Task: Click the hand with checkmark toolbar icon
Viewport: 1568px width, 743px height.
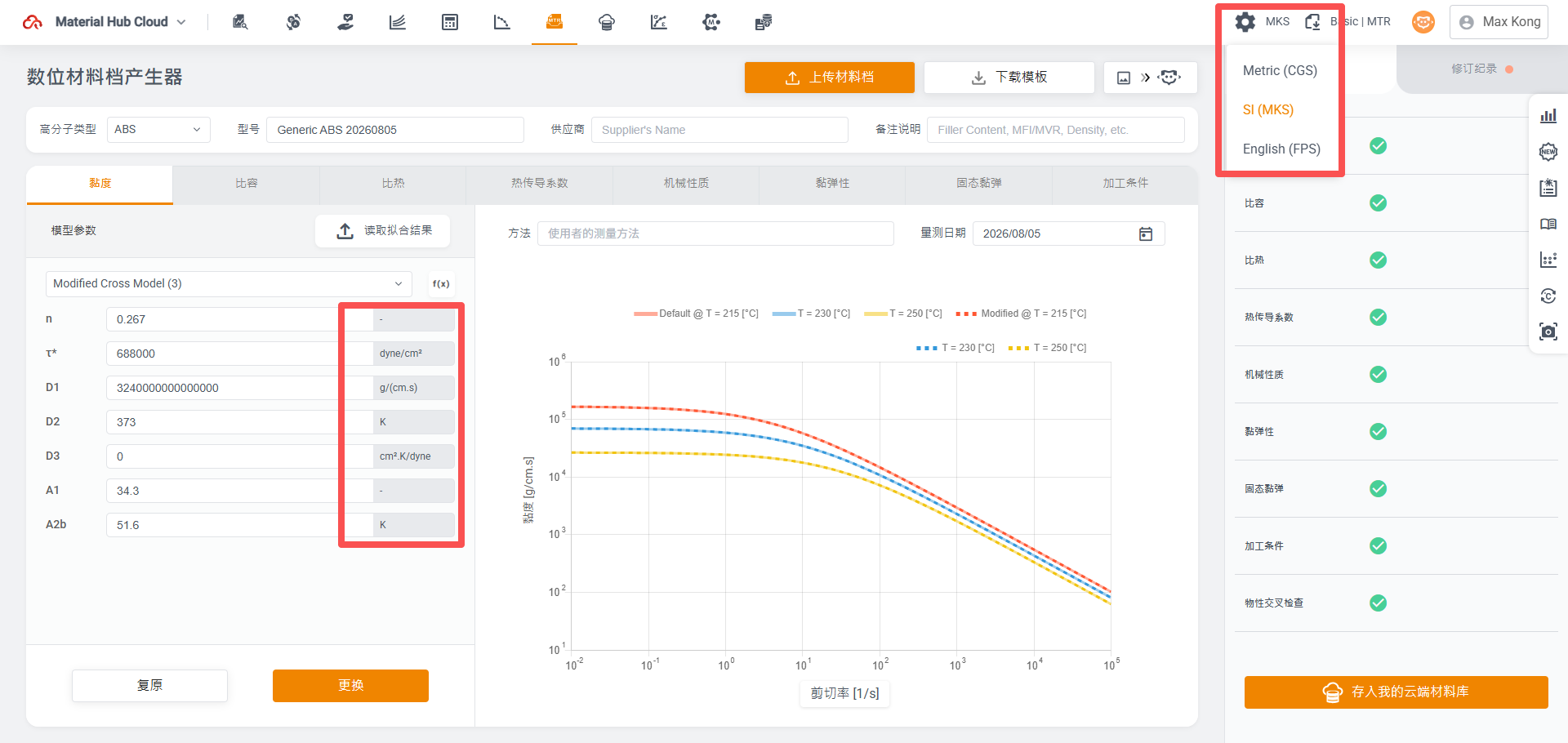Action: pos(345,22)
